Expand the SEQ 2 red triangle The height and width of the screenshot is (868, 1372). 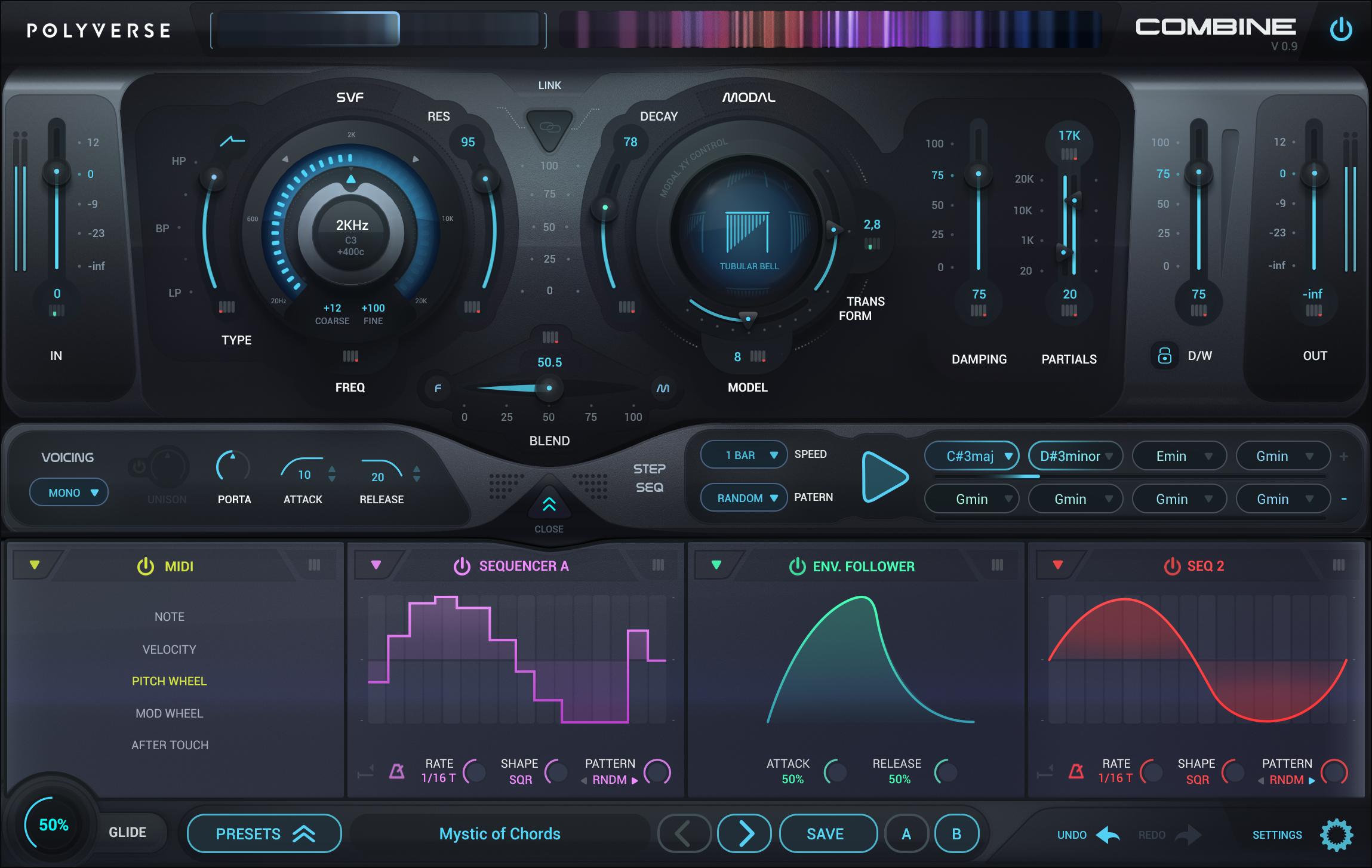click(1057, 565)
